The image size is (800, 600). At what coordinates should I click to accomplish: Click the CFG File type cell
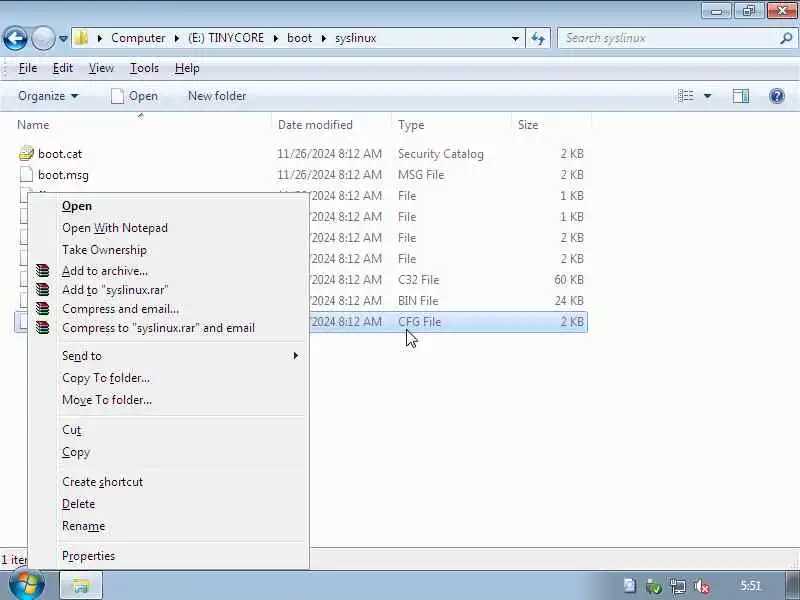coord(419,322)
